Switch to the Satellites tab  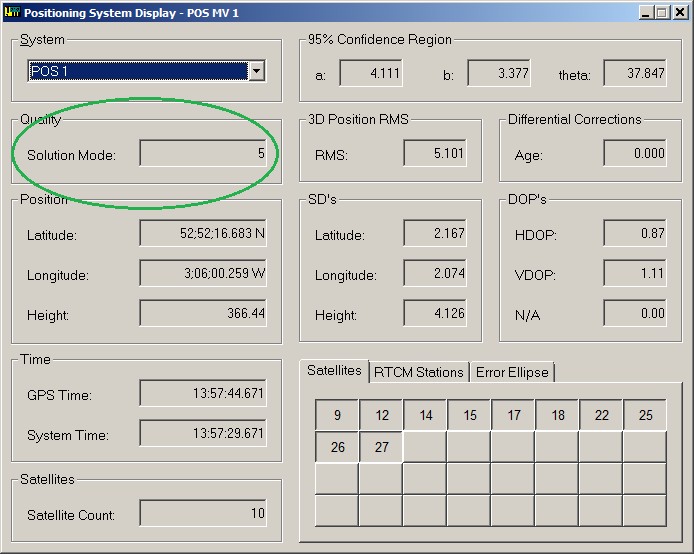[x=334, y=371]
